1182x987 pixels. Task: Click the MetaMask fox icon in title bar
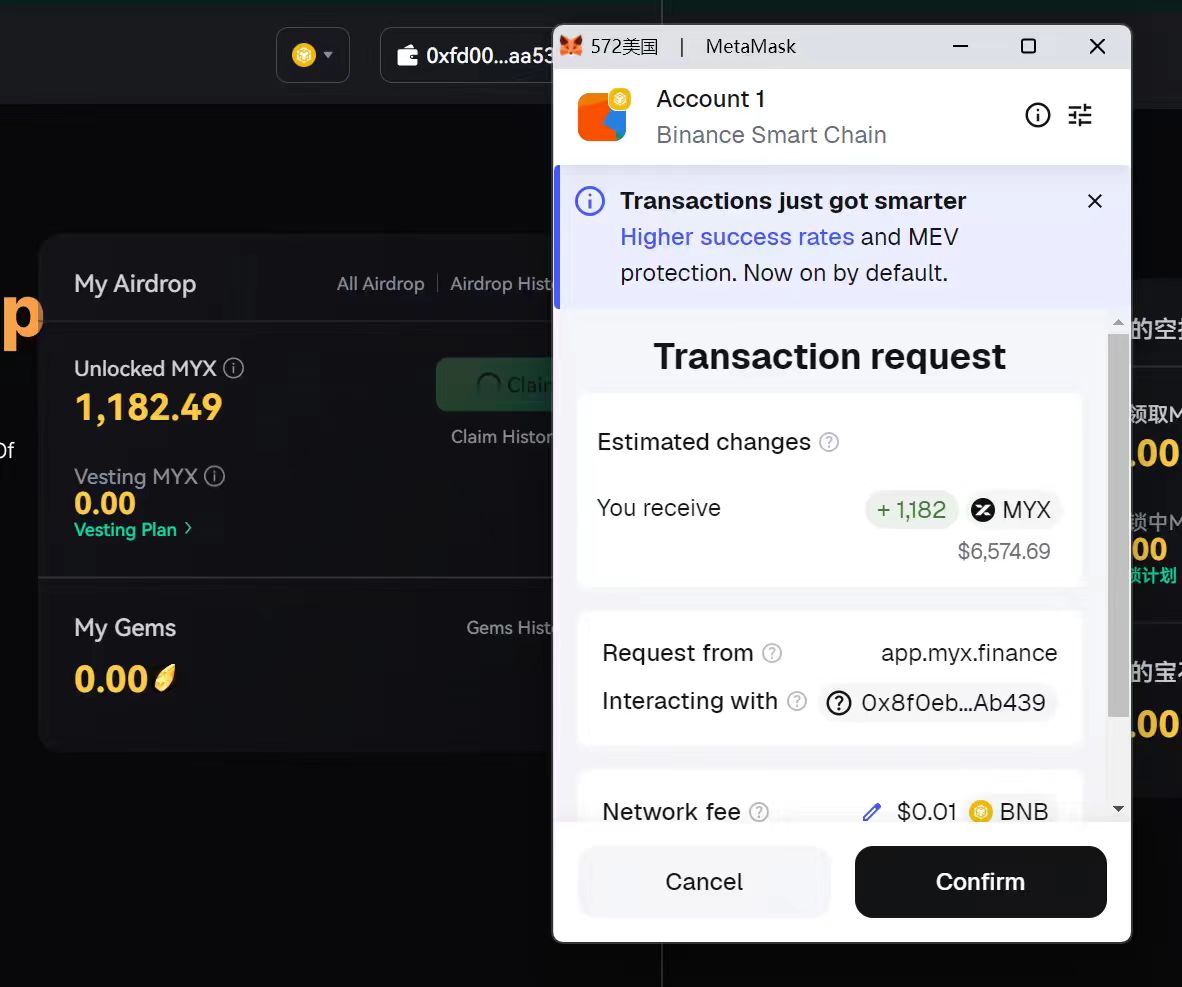tap(571, 46)
